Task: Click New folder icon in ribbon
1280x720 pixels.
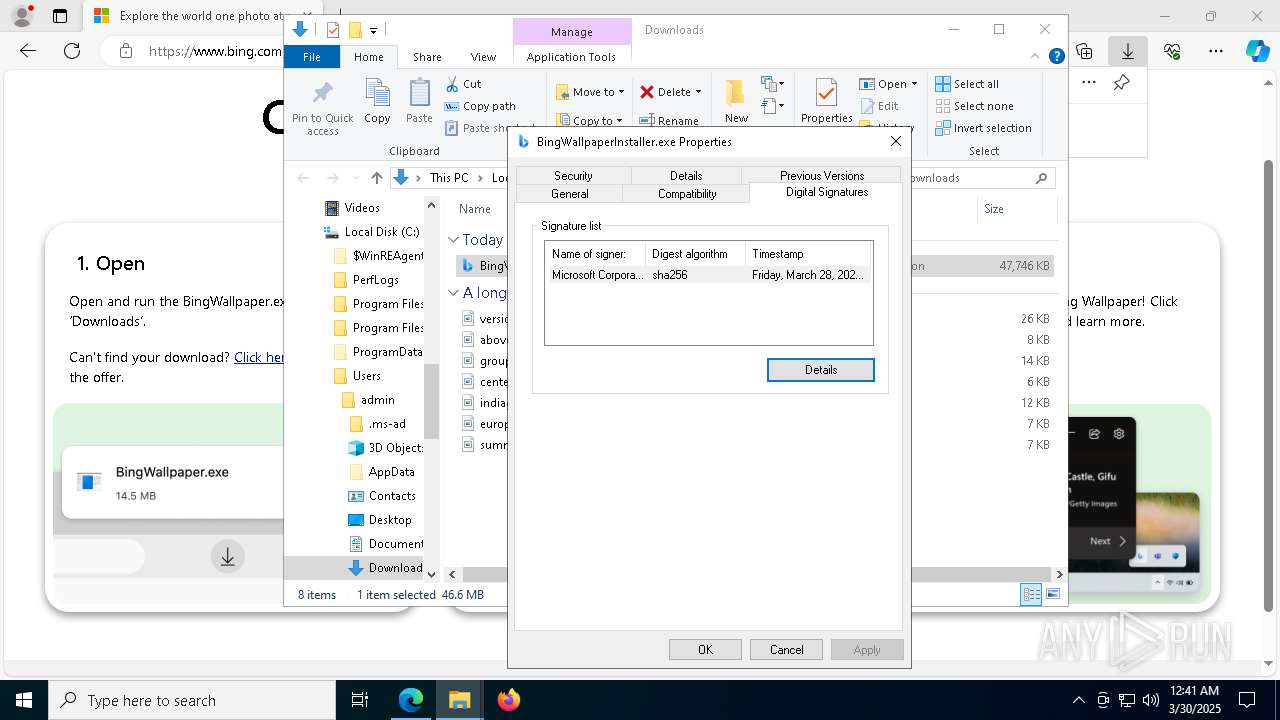Action: pos(736,93)
